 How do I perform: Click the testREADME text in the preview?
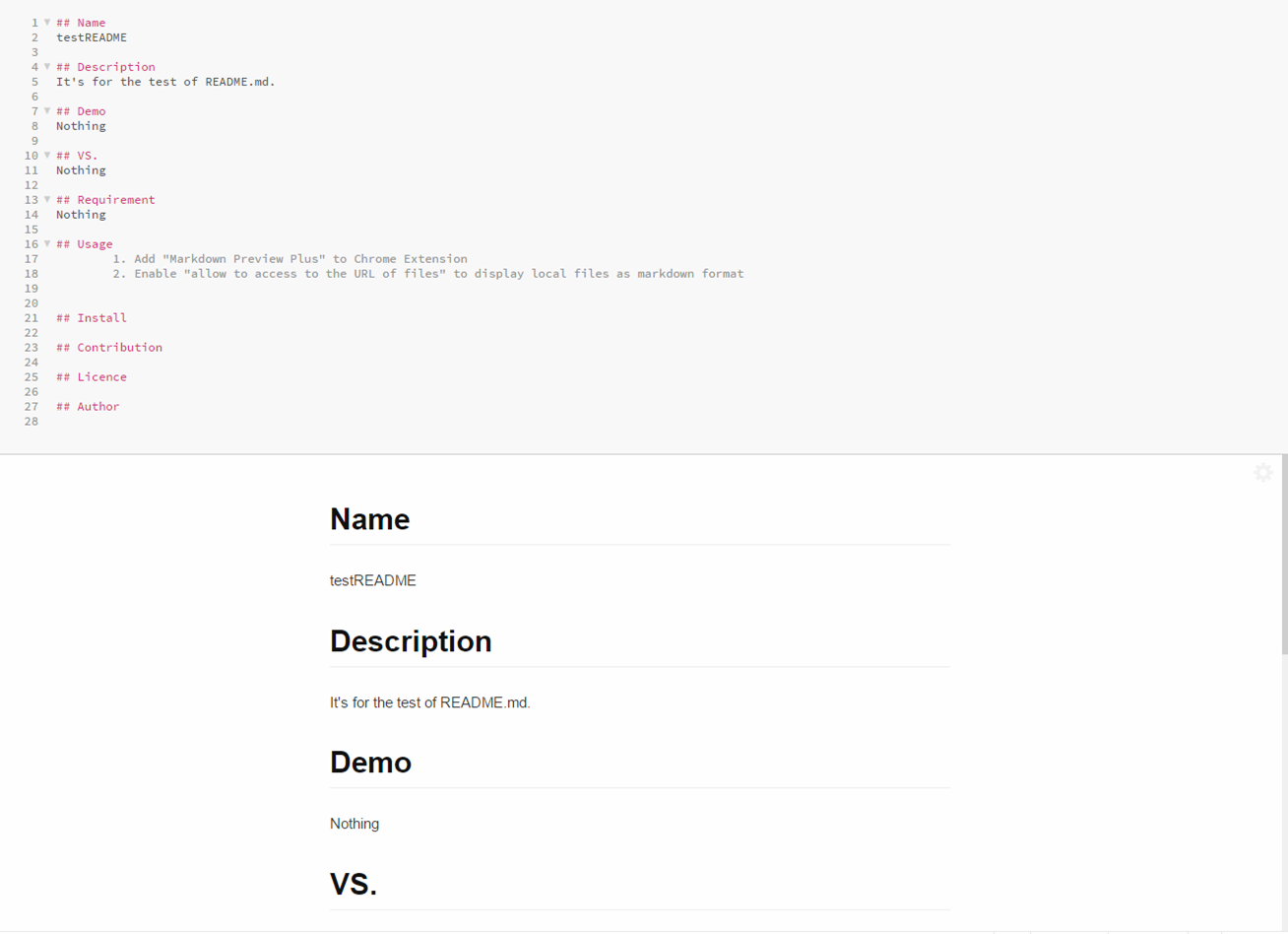[x=373, y=580]
